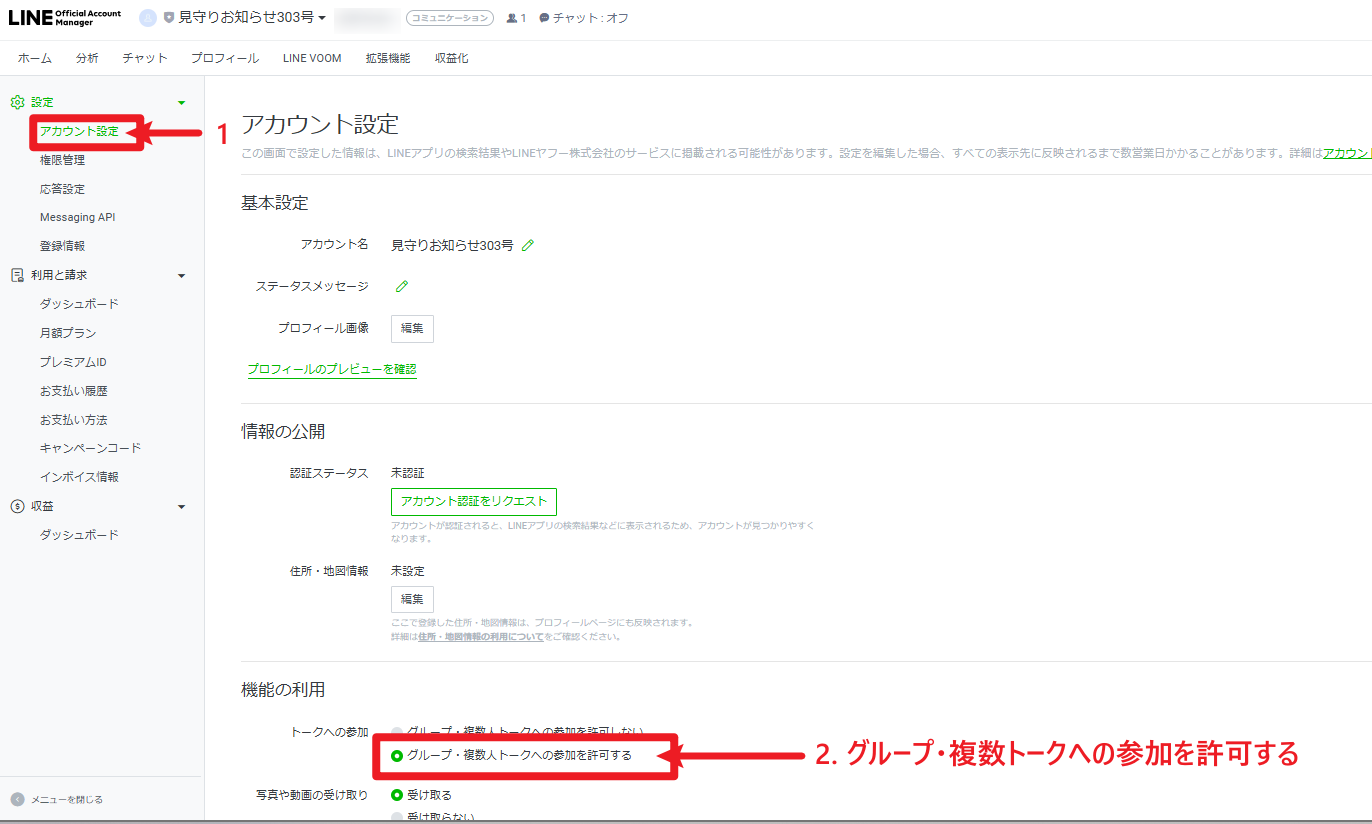Click 編集 button for 住所・地図情報
Viewport: 1372px width, 824px height.
(x=412, y=599)
